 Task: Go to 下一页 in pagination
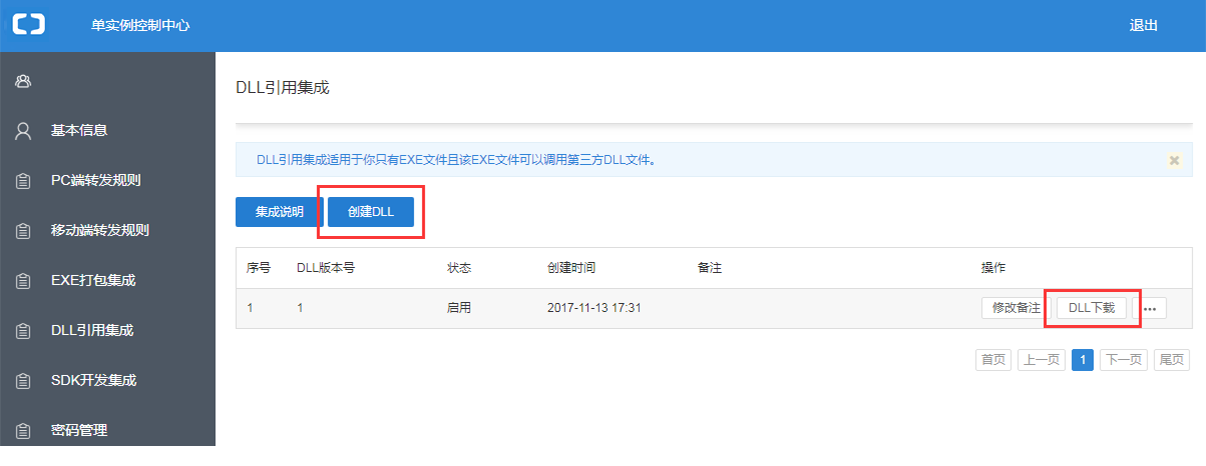1122,360
